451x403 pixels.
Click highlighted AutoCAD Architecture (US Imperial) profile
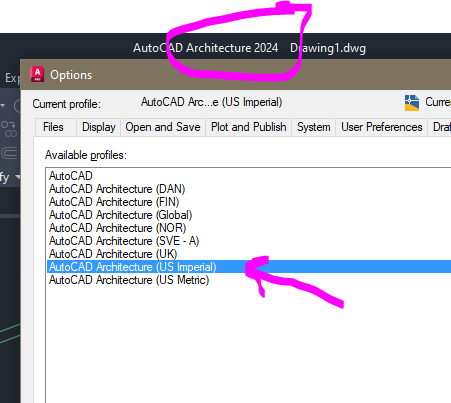click(x=249, y=267)
